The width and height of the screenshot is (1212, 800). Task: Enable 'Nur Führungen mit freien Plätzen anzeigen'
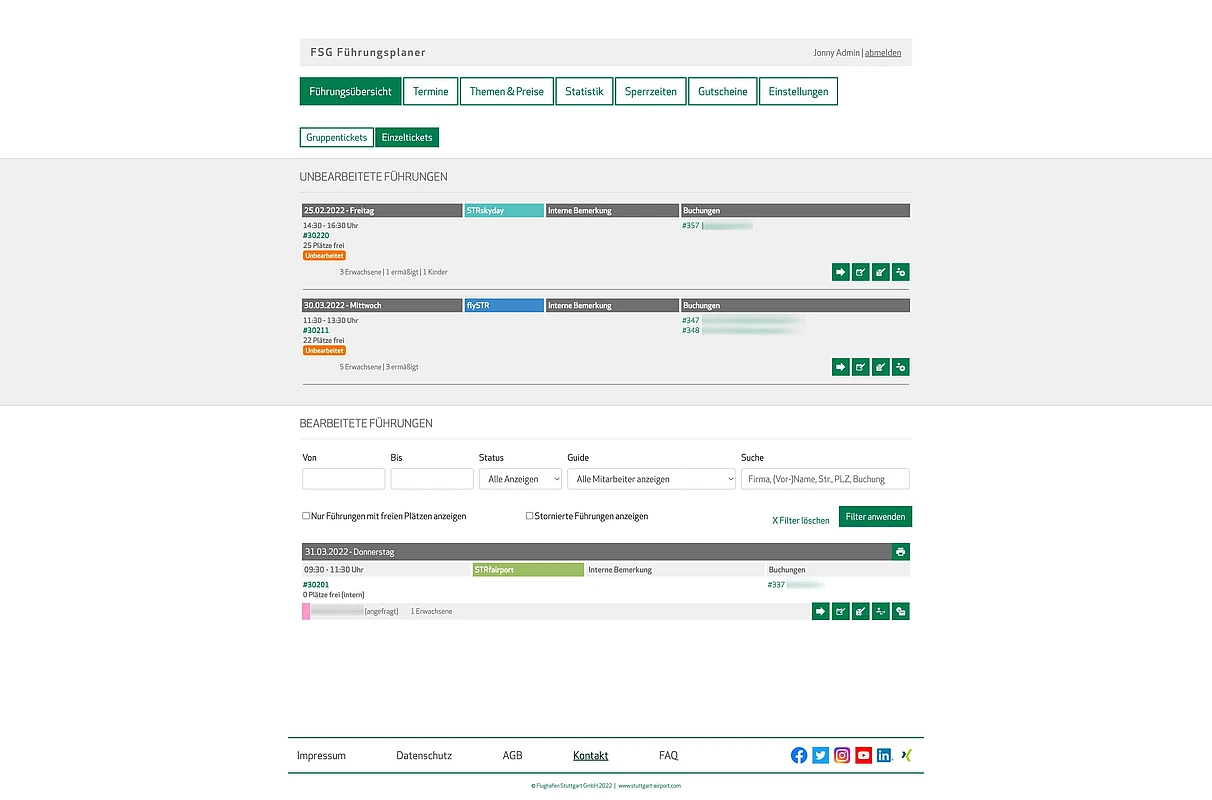(306, 516)
